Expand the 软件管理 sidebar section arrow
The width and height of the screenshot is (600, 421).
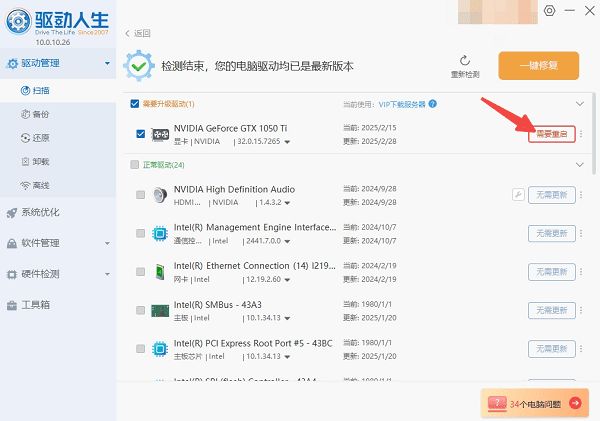[x=108, y=243]
